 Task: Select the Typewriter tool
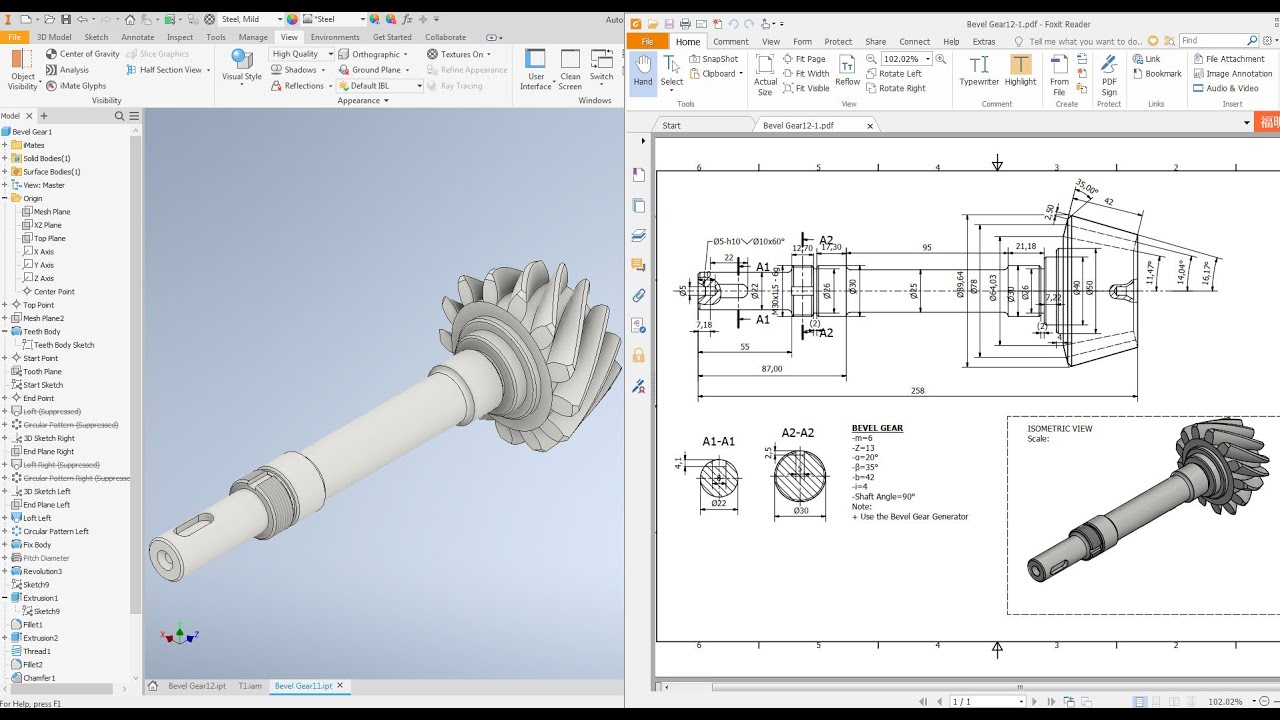(x=979, y=70)
